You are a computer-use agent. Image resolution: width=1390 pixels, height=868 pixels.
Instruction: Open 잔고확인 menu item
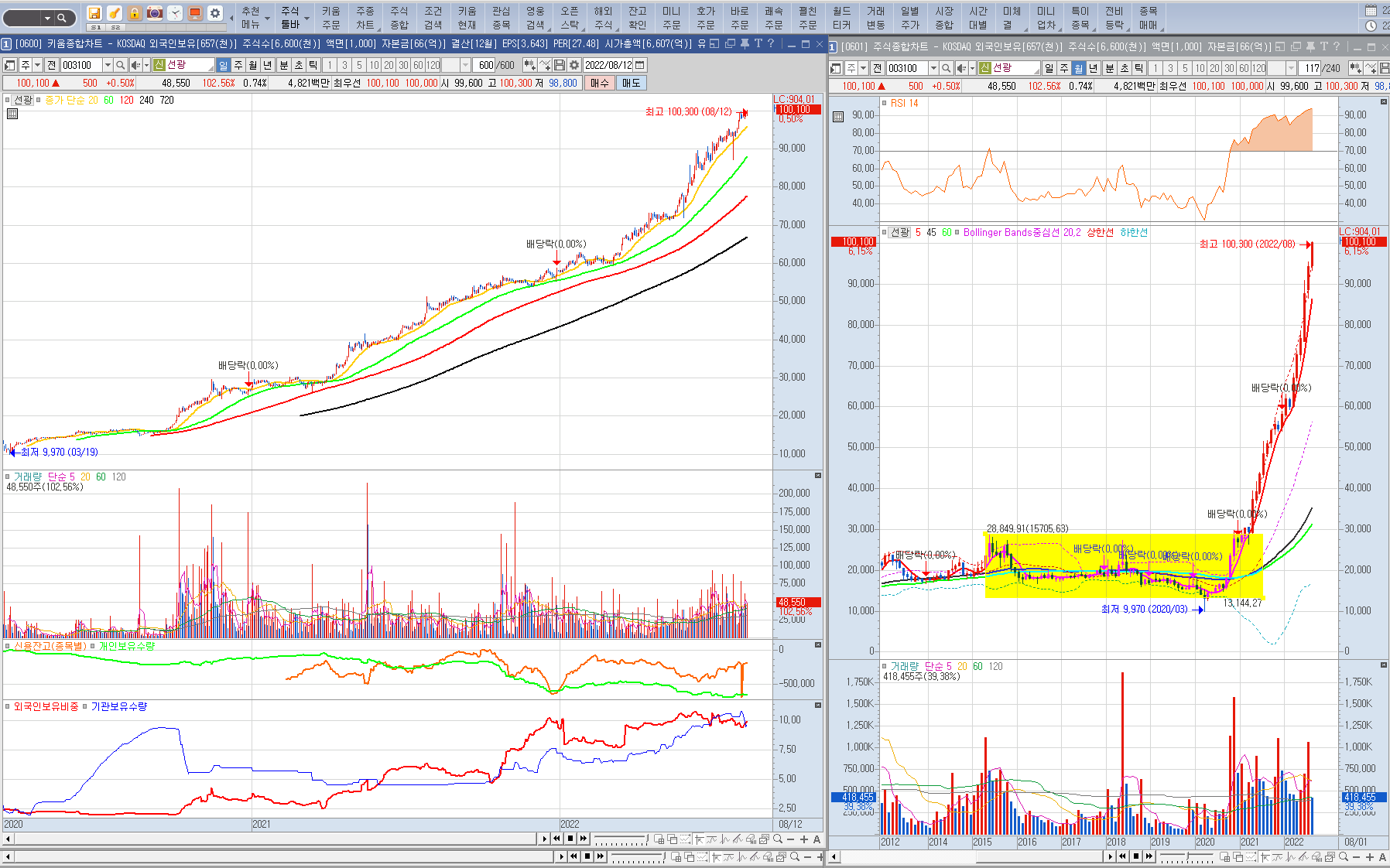click(x=638, y=18)
